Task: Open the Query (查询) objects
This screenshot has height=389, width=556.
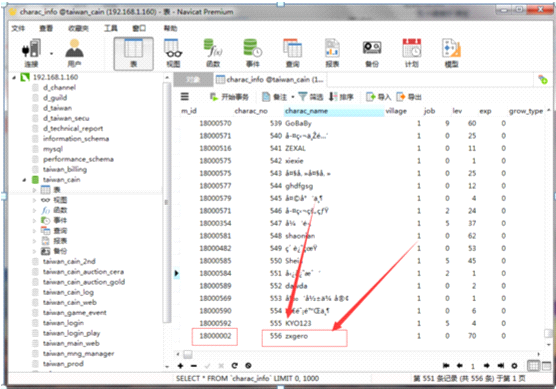Action: pyautogui.click(x=293, y=52)
